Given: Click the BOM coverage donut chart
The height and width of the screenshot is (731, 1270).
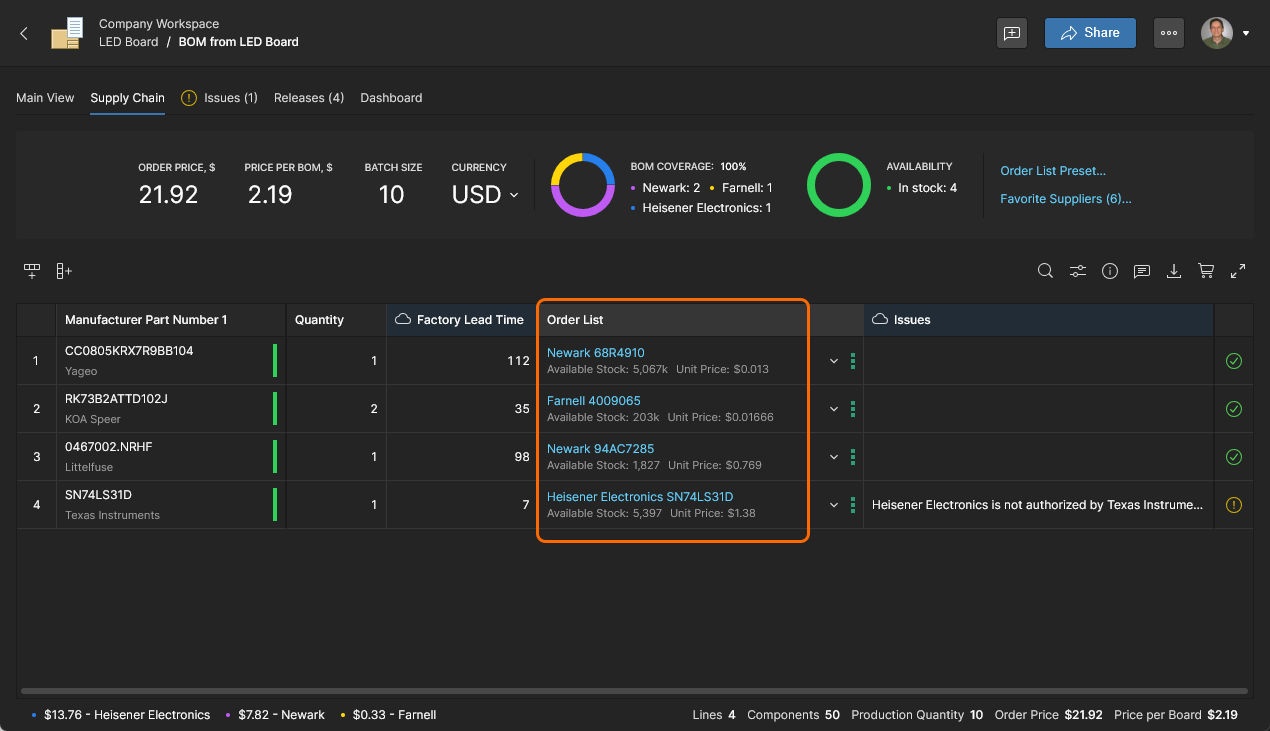Looking at the screenshot, I should tap(583, 185).
